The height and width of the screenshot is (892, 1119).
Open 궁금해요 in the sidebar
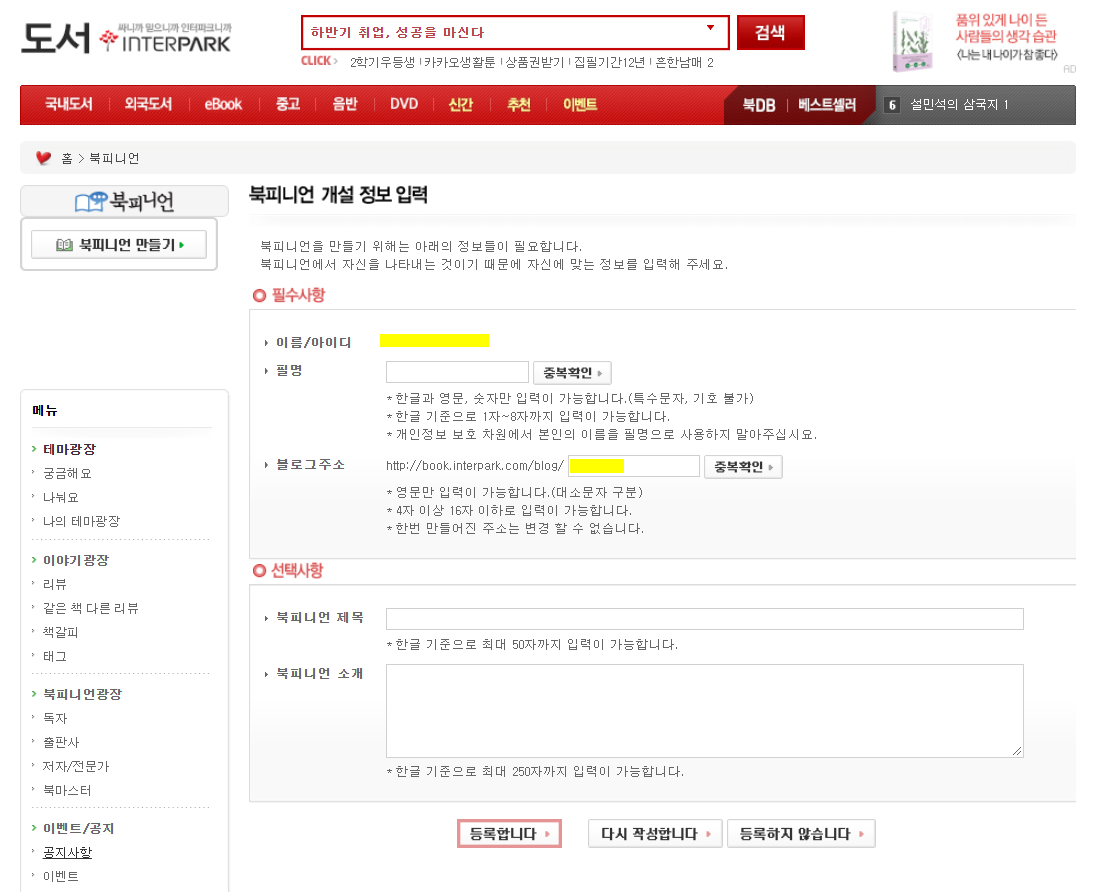(x=67, y=473)
